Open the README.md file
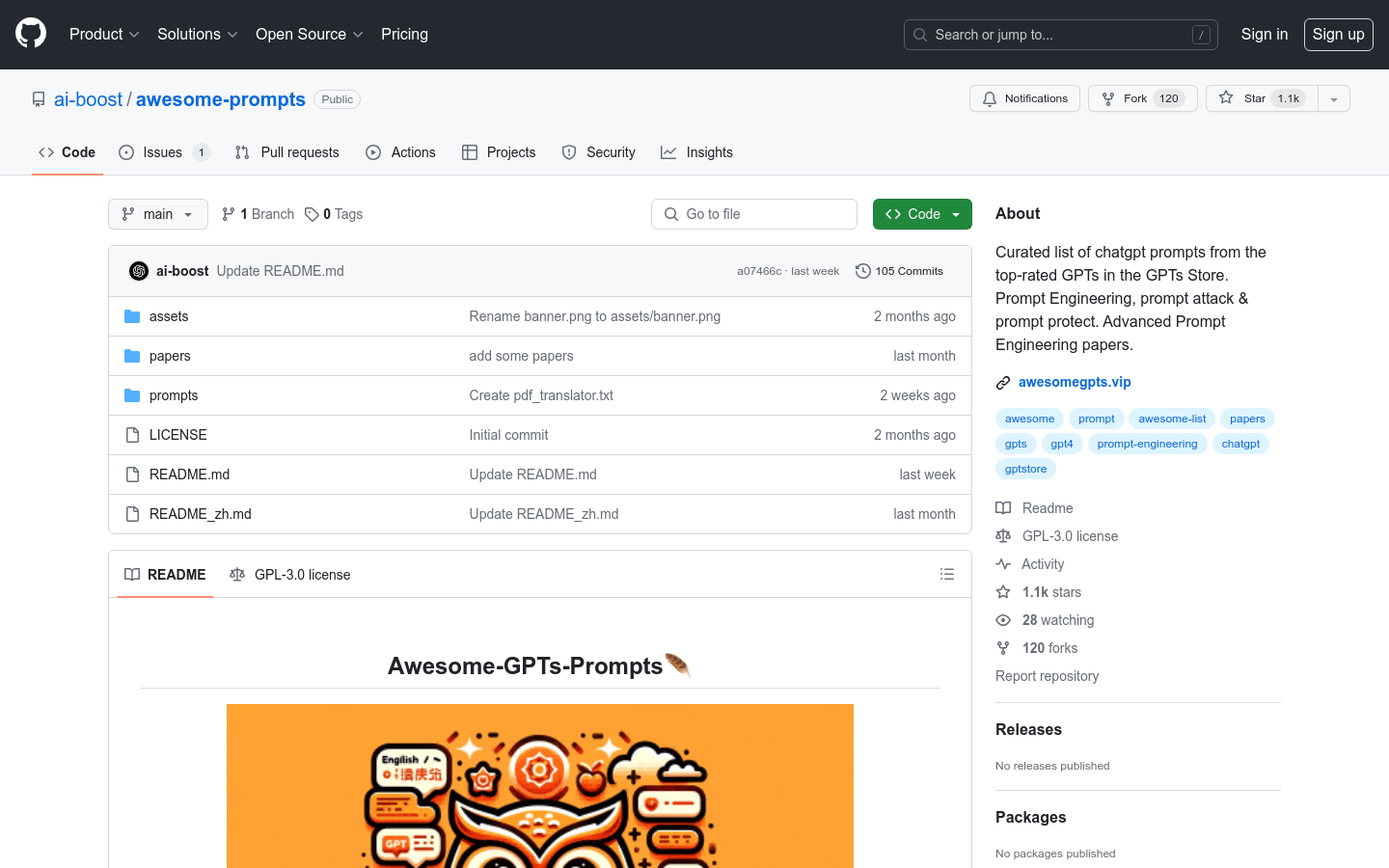This screenshot has height=868, width=1389. [189, 475]
